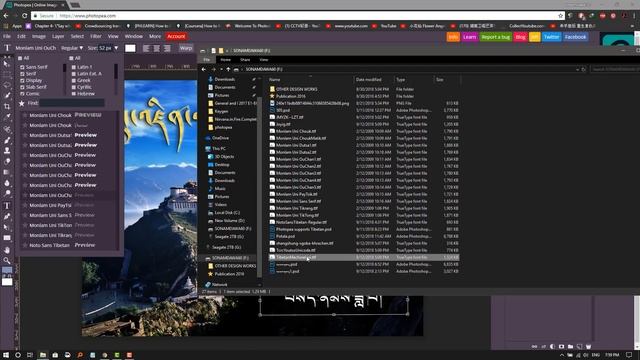Image resolution: width=640 pixels, height=360 pixels.
Task: Select the Rectangle Select tool
Action: click(x=7, y=75)
